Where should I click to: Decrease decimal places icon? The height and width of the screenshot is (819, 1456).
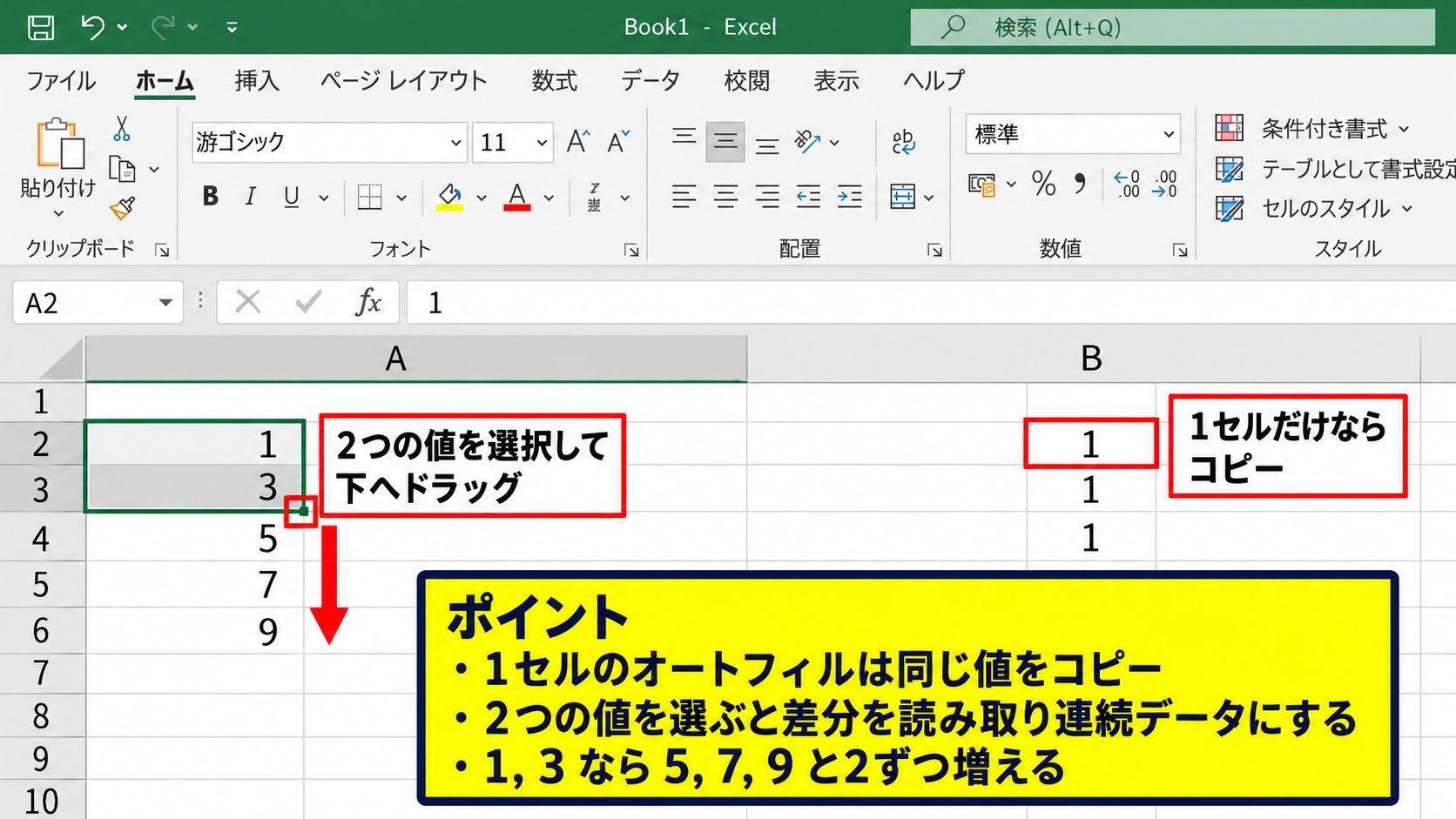click(1164, 184)
